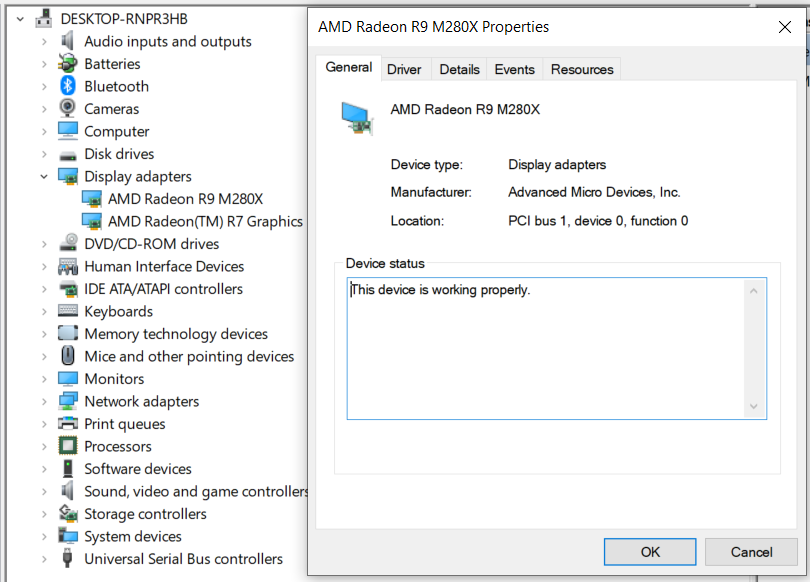Viewport: 810px width, 582px height.
Task: Select AMD Radeon(TM) R7 Graphics adapter
Action: 205,221
